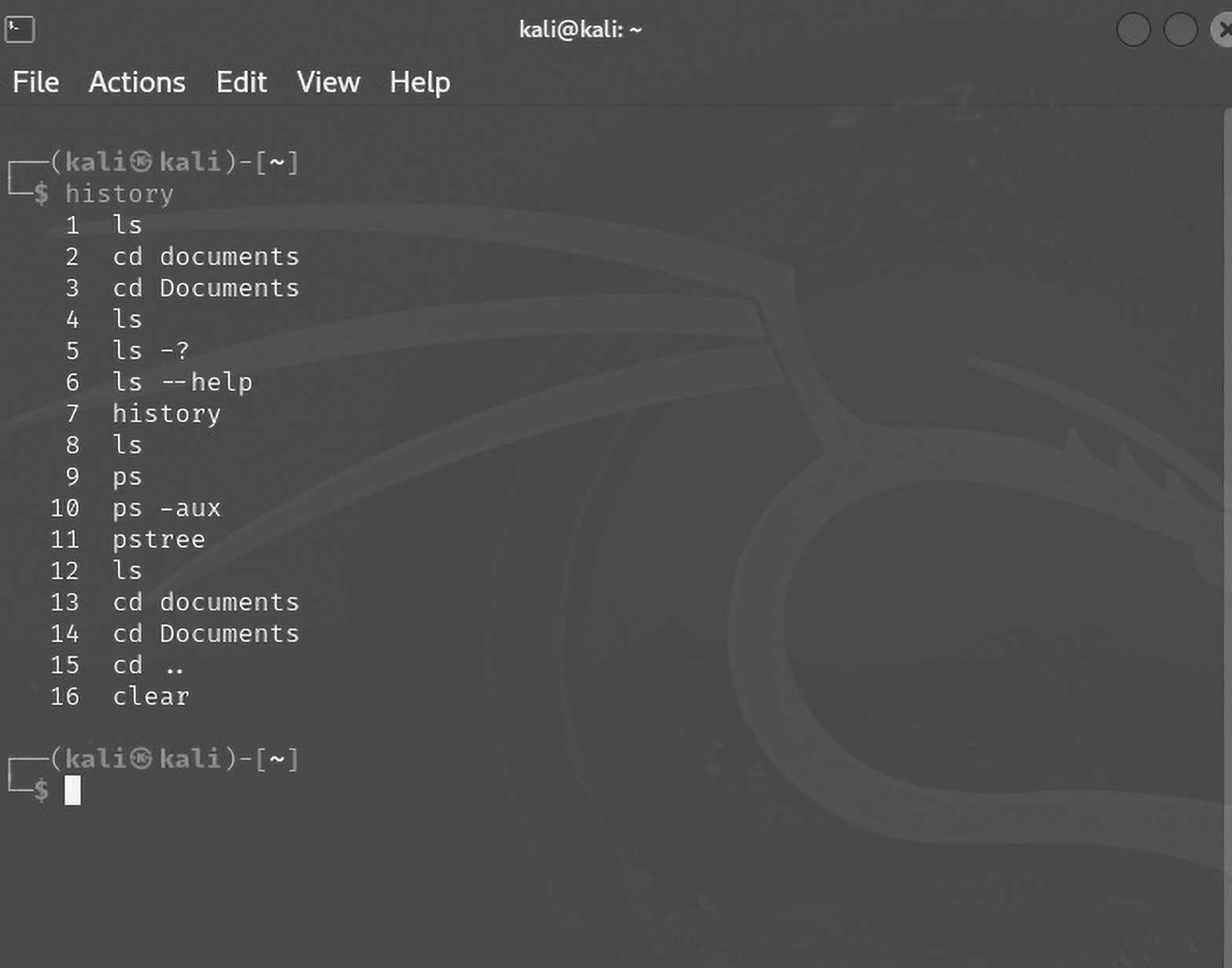The width and height of the screenshot is (1232, 968).
Task: Click the typed 'history' command after prompt
Action: click(119, 194)
